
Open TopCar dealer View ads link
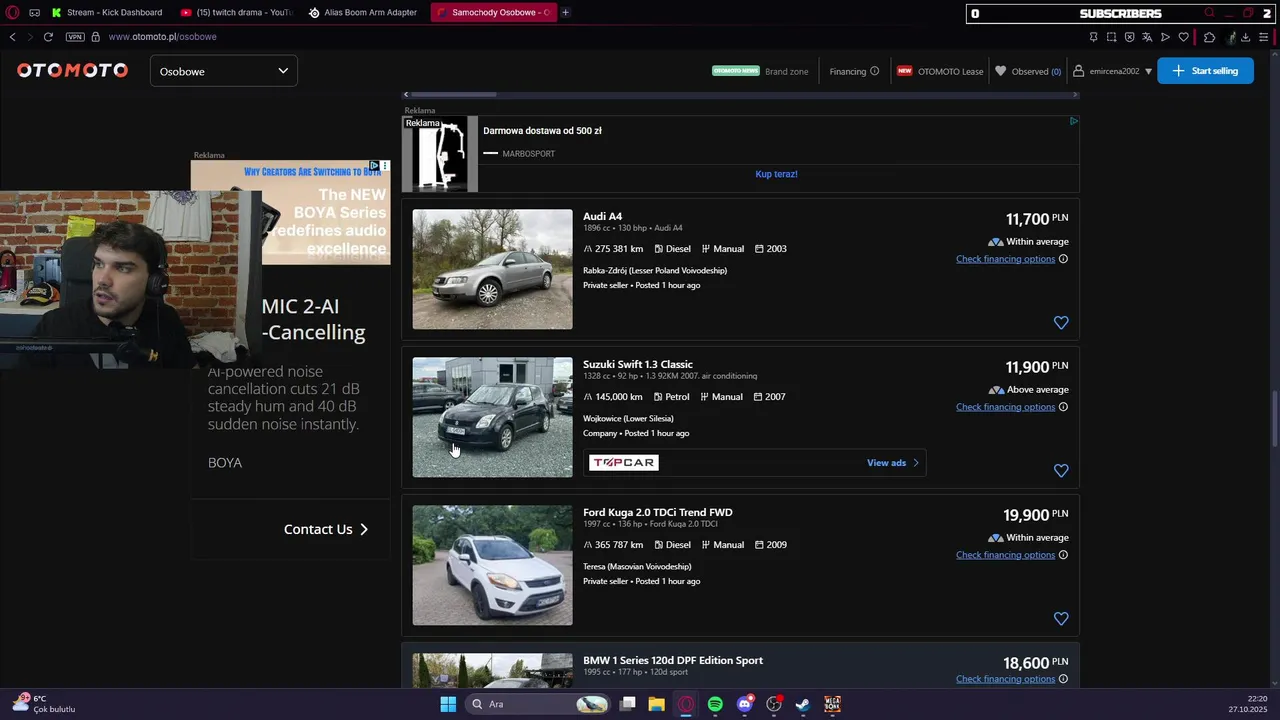893,463
